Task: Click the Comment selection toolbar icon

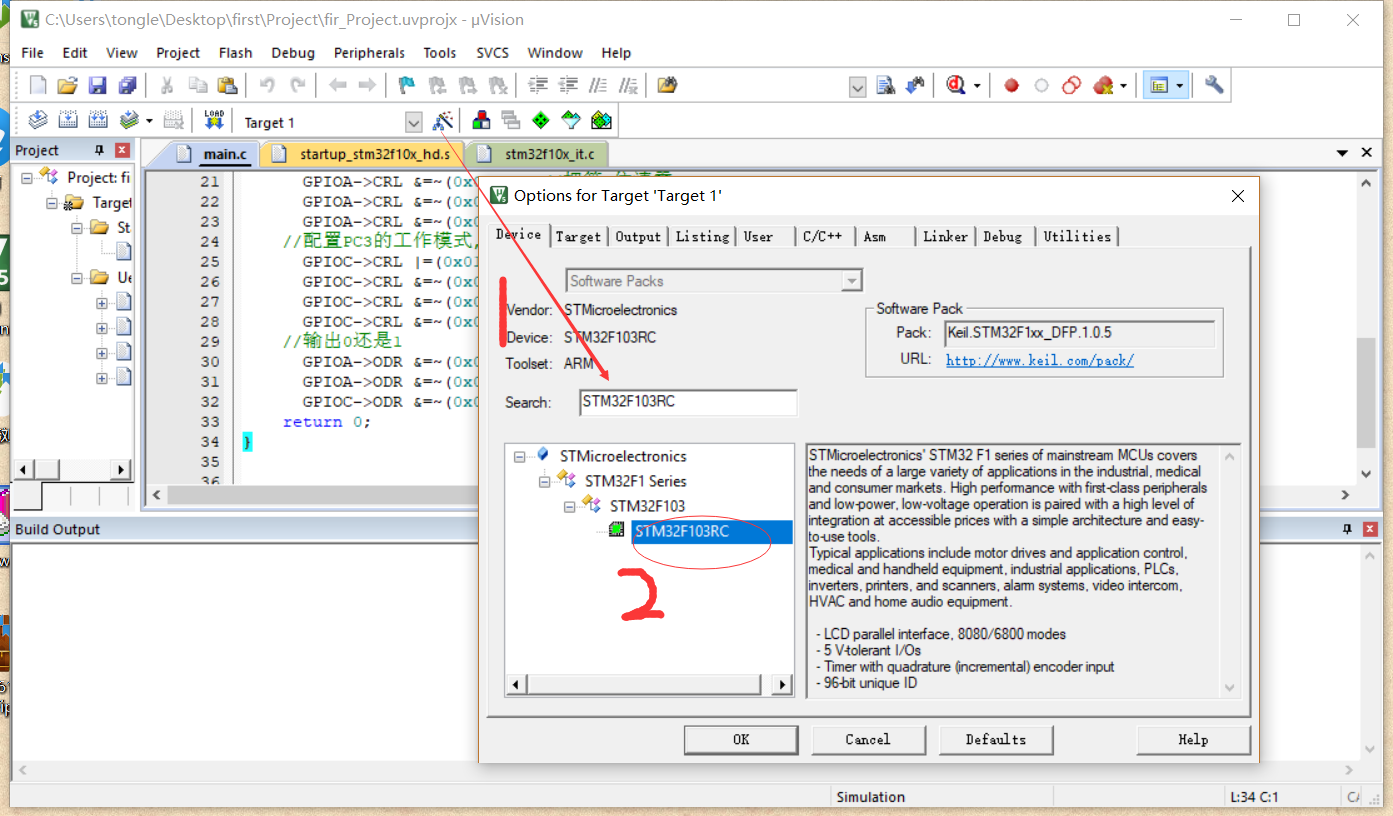Action: 598,86
